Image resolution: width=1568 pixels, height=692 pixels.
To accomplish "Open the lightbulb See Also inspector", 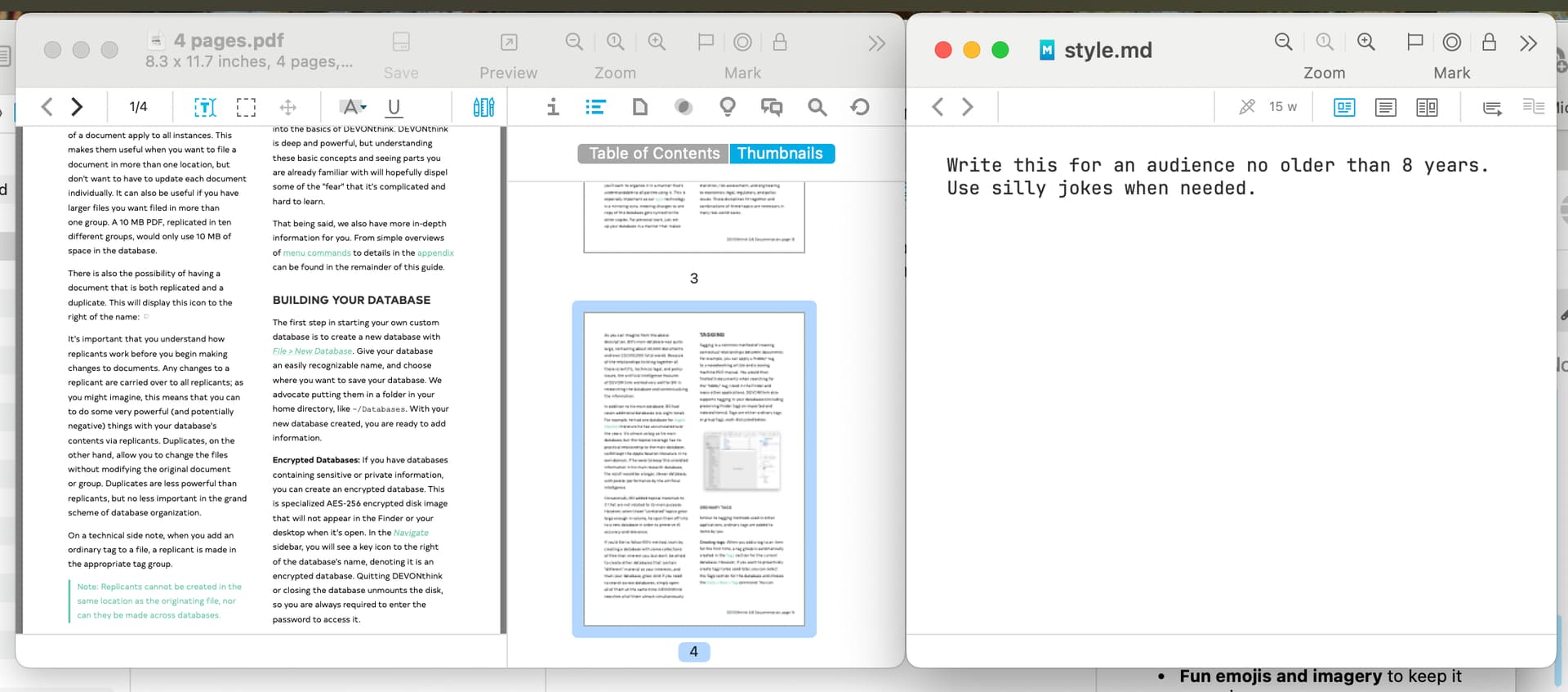I will (727, 107).
